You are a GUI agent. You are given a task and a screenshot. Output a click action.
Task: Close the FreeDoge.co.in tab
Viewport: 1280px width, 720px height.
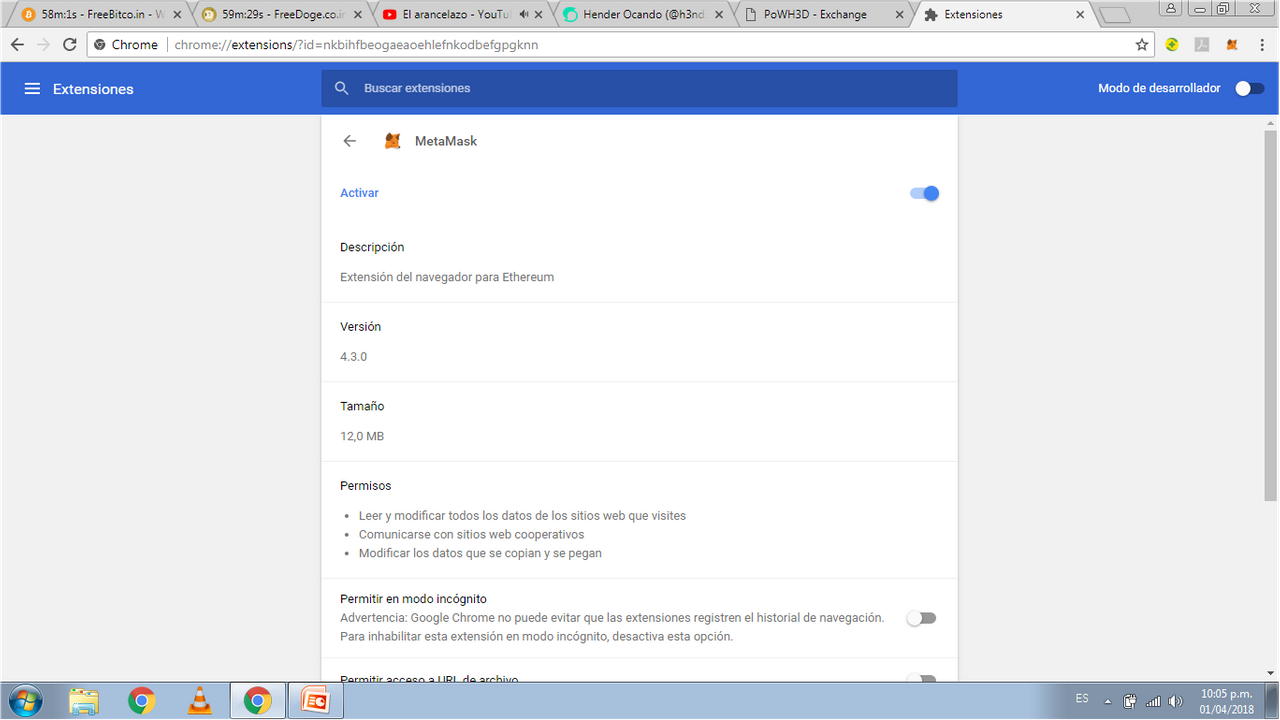(357, 15)
